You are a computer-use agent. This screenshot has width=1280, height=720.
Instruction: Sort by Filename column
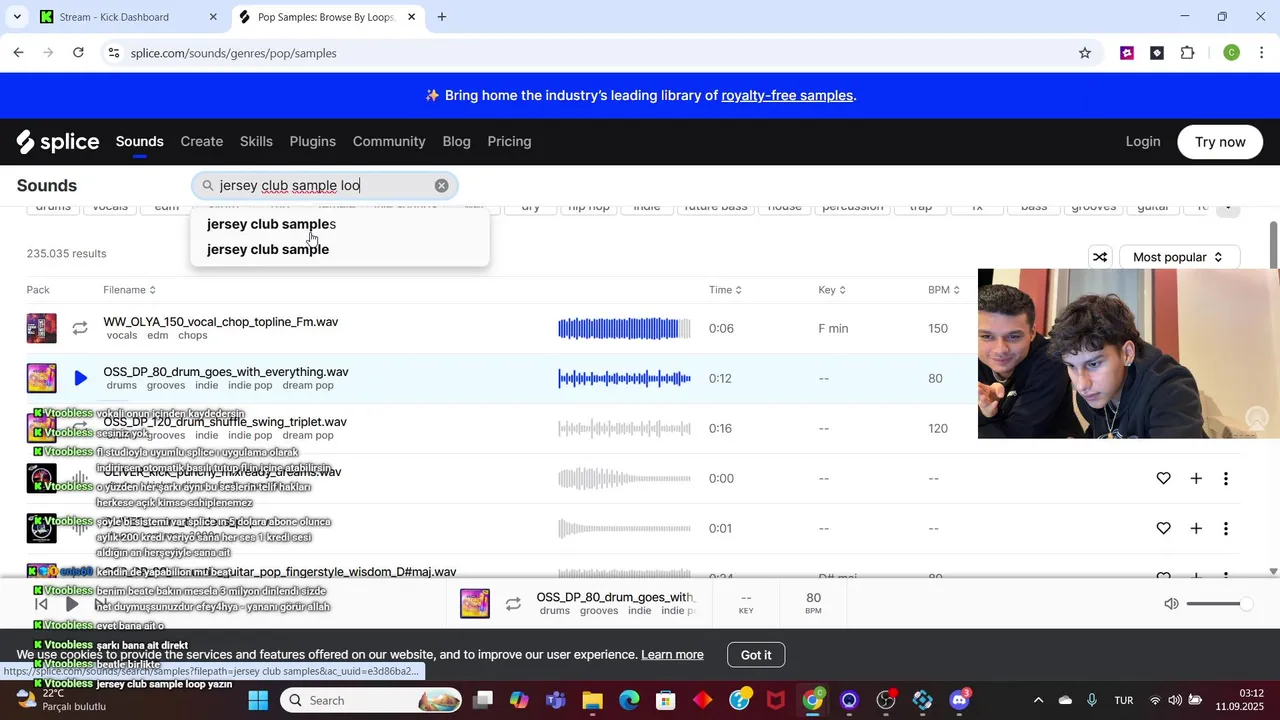(x=129, y=290)
